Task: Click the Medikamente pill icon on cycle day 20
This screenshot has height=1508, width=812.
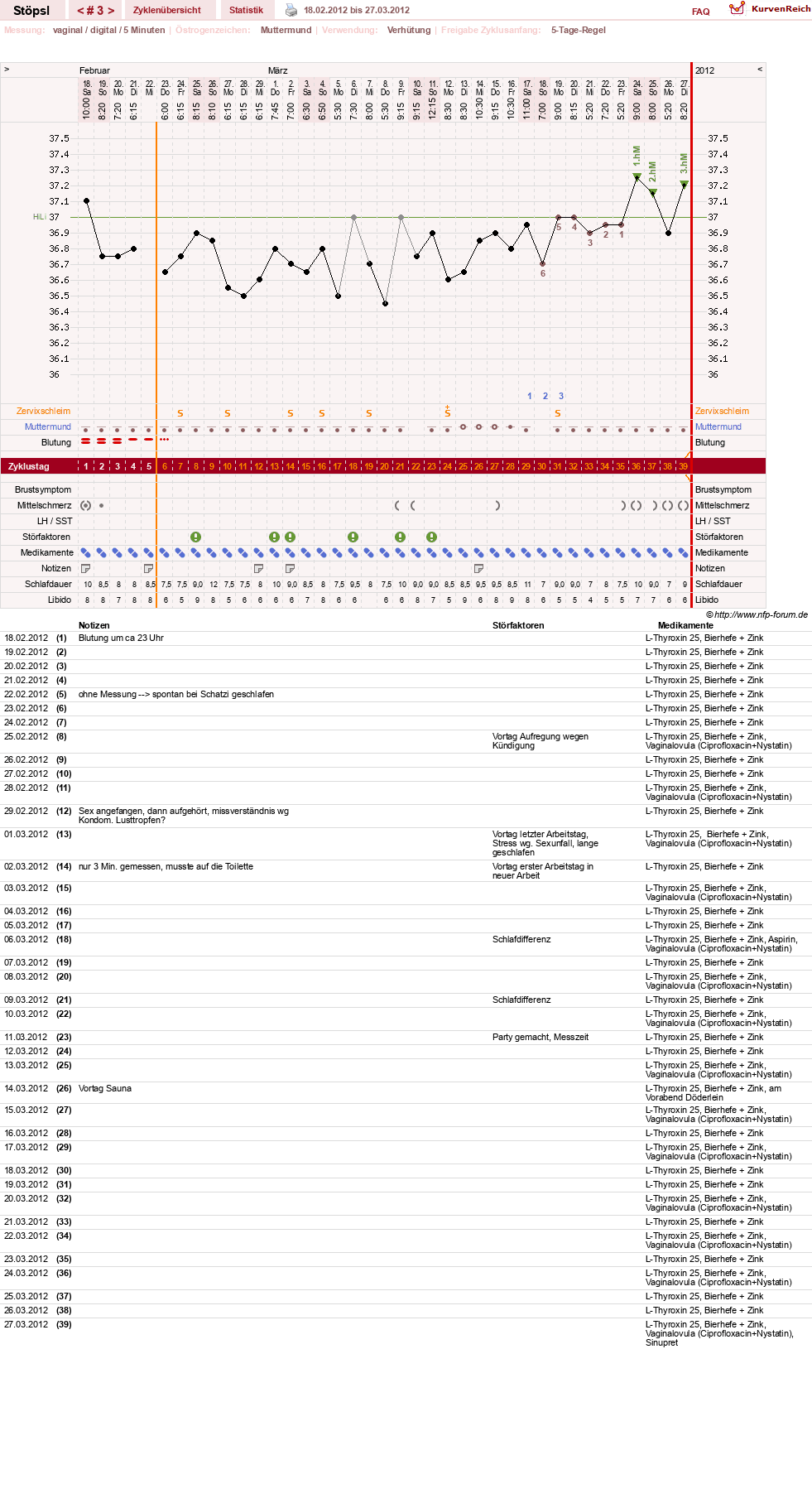Action: click(385, 552)
